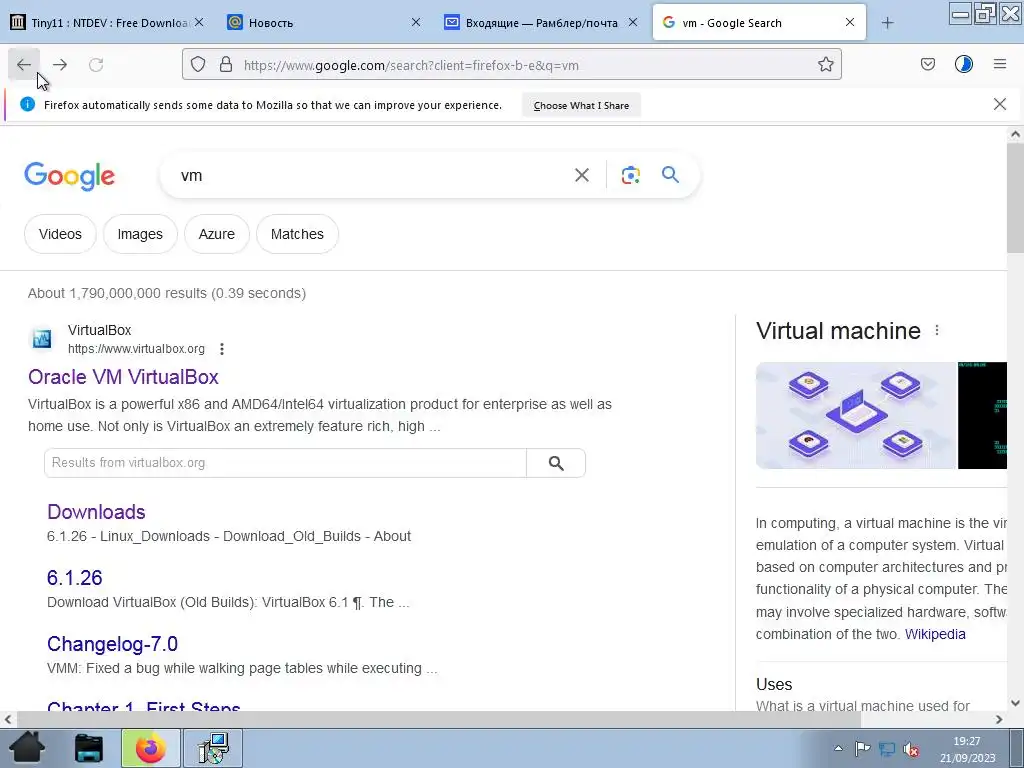Click the magnifier button for virtualbox.org results
Viewport: 1024px width, 768px height.
[x=556, y=463]
